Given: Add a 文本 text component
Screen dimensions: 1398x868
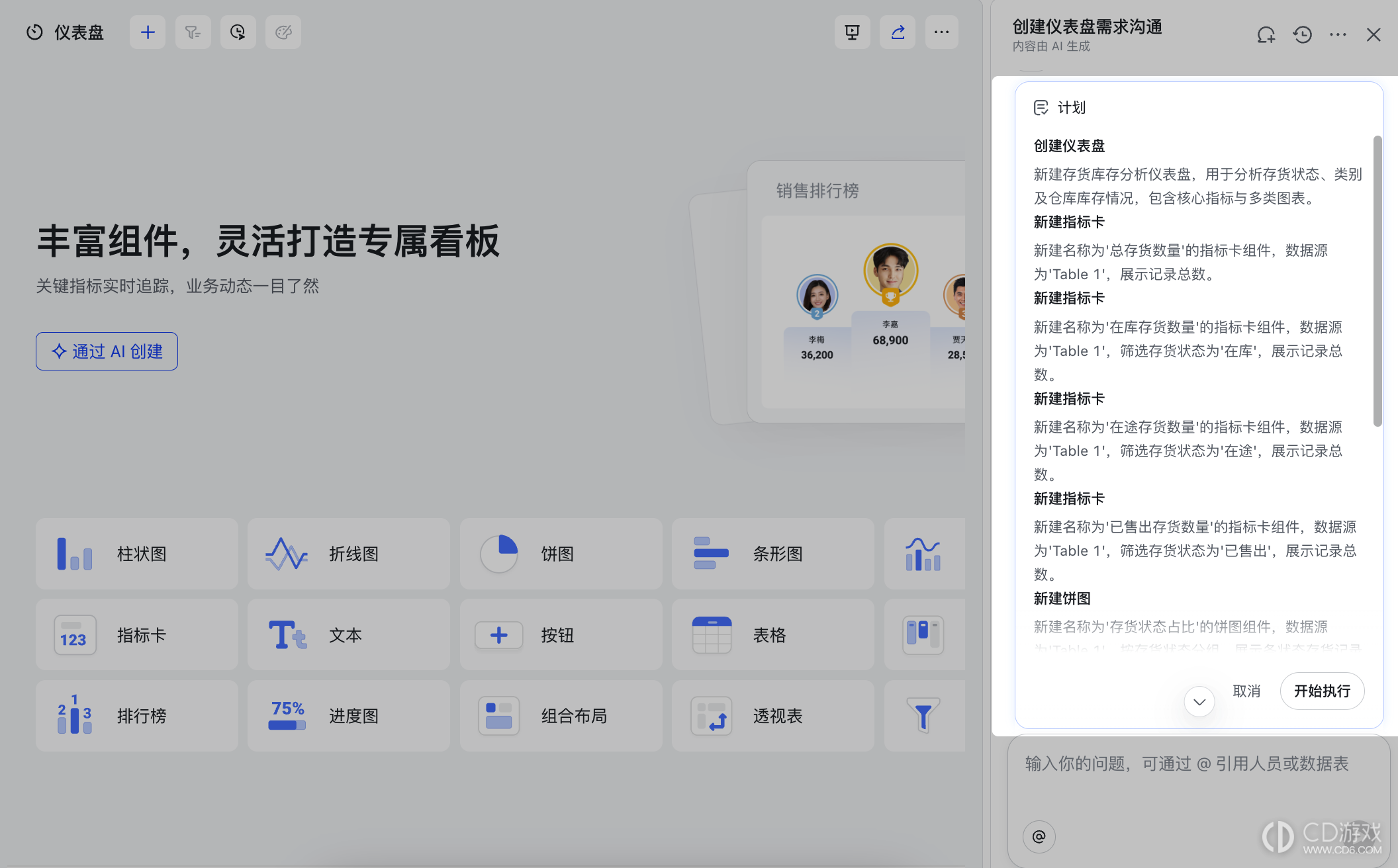Looking at the screenshot, I should (x=349, y=635).
